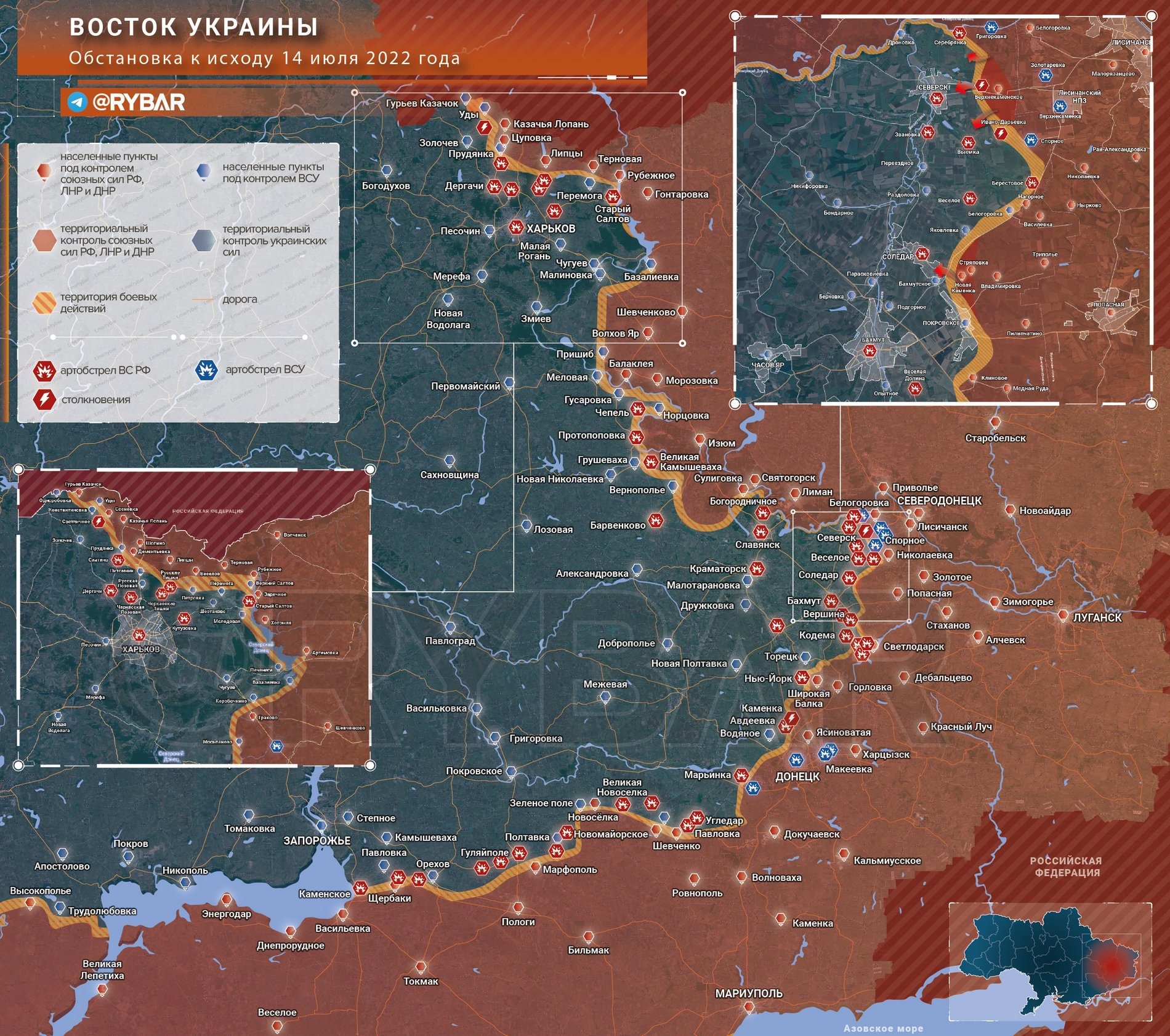Screen dimensions: 1170x1036
Task: Click the red settlement marker above Токмак
Action: pyautogui.click(x=421, y=968)
